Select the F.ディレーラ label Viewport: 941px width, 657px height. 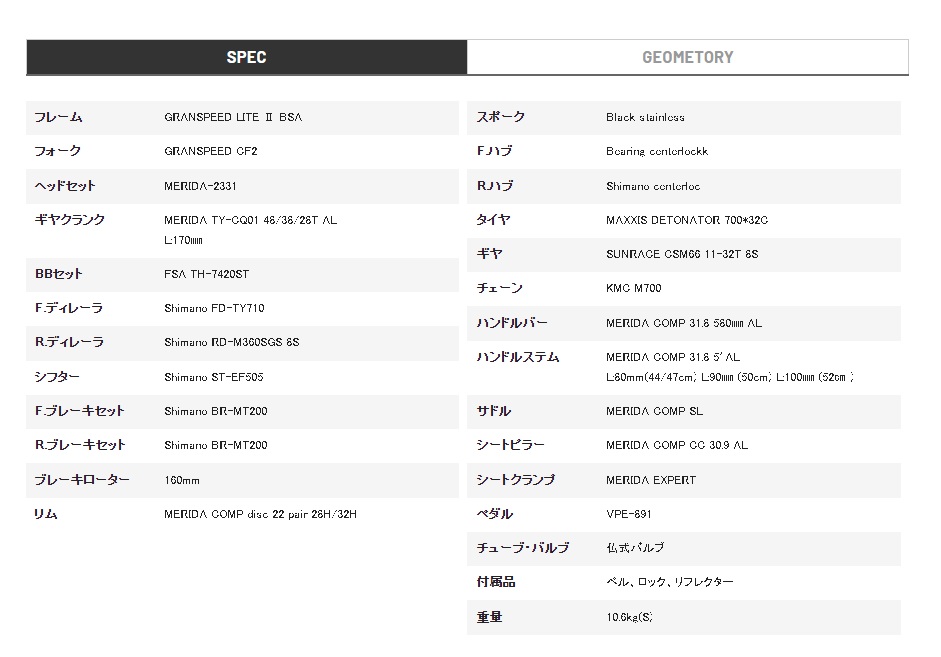coord(68,308)
